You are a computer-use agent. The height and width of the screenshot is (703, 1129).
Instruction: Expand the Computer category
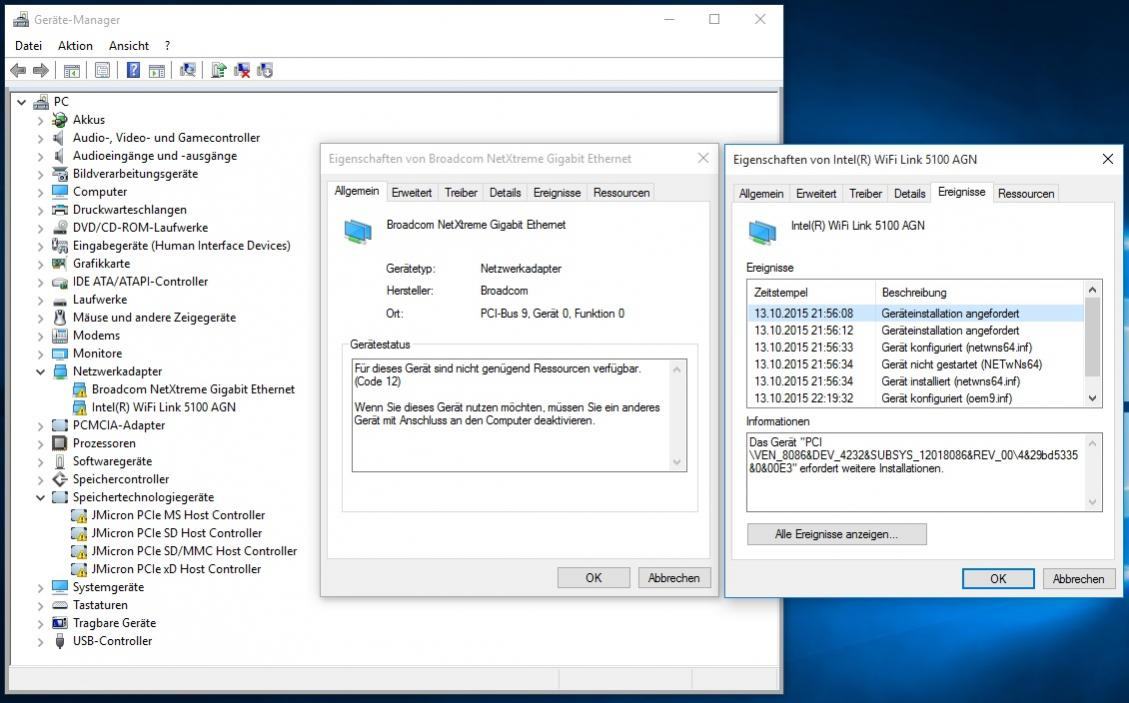(40, 192)
